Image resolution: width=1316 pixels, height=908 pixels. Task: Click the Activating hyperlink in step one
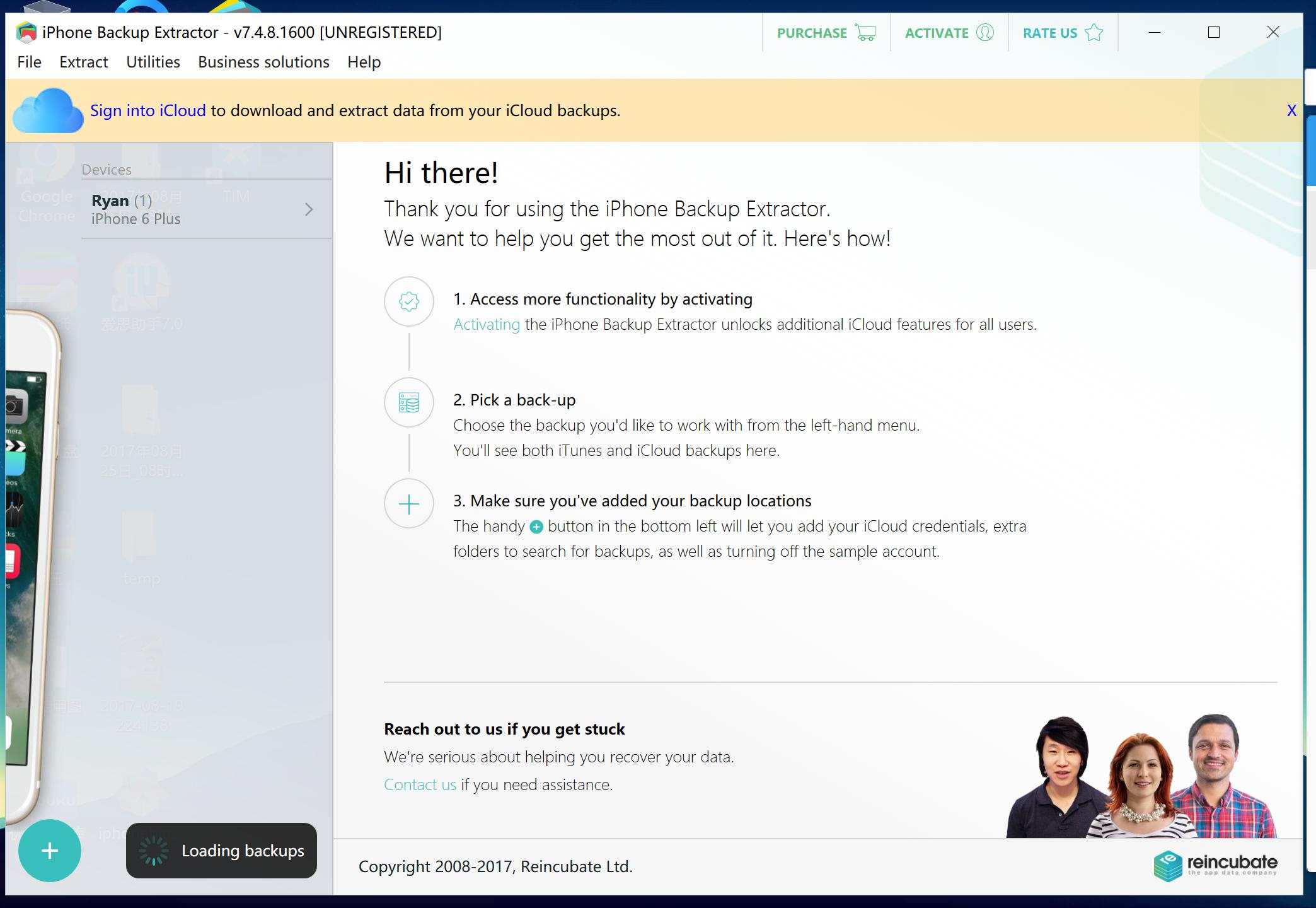pyautogui.click(x=487, y=324)
